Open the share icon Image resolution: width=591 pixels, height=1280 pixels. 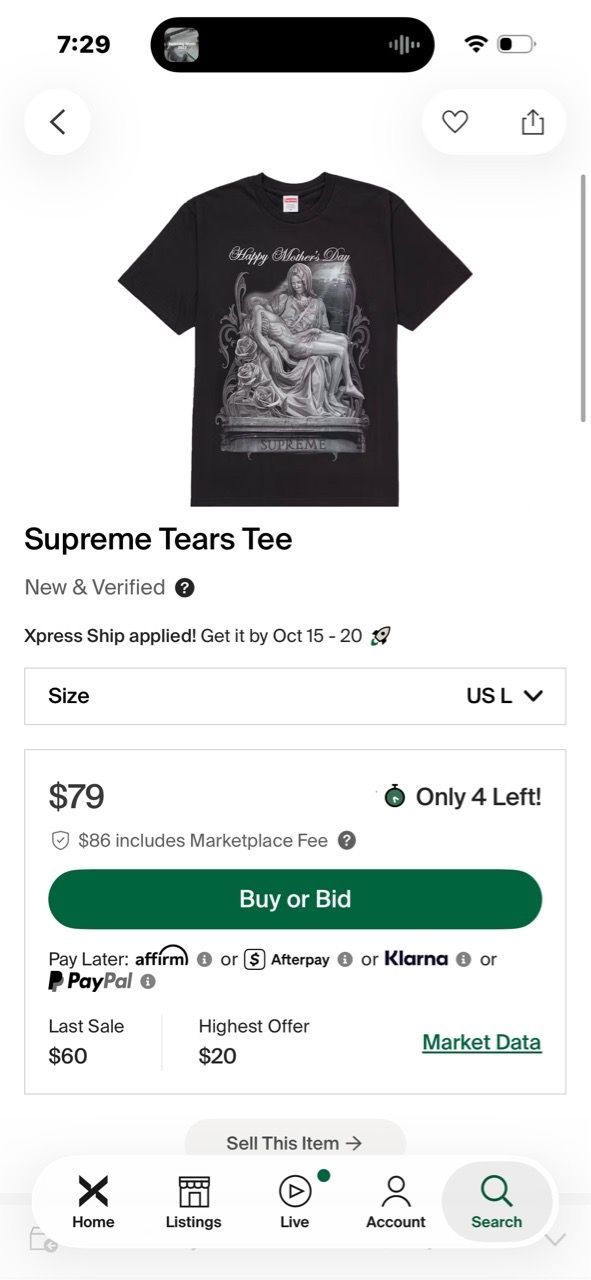point(533,122)
